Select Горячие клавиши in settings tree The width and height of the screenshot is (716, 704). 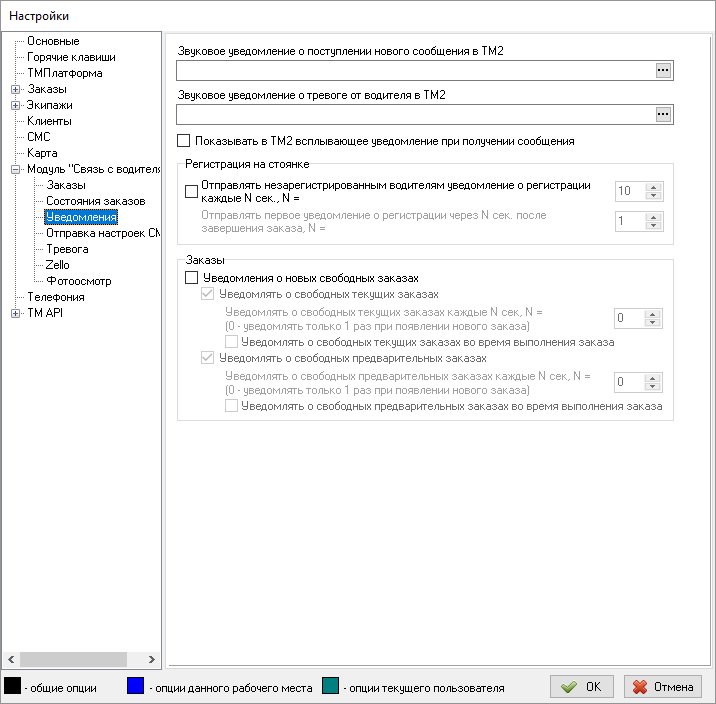point(70,57)
